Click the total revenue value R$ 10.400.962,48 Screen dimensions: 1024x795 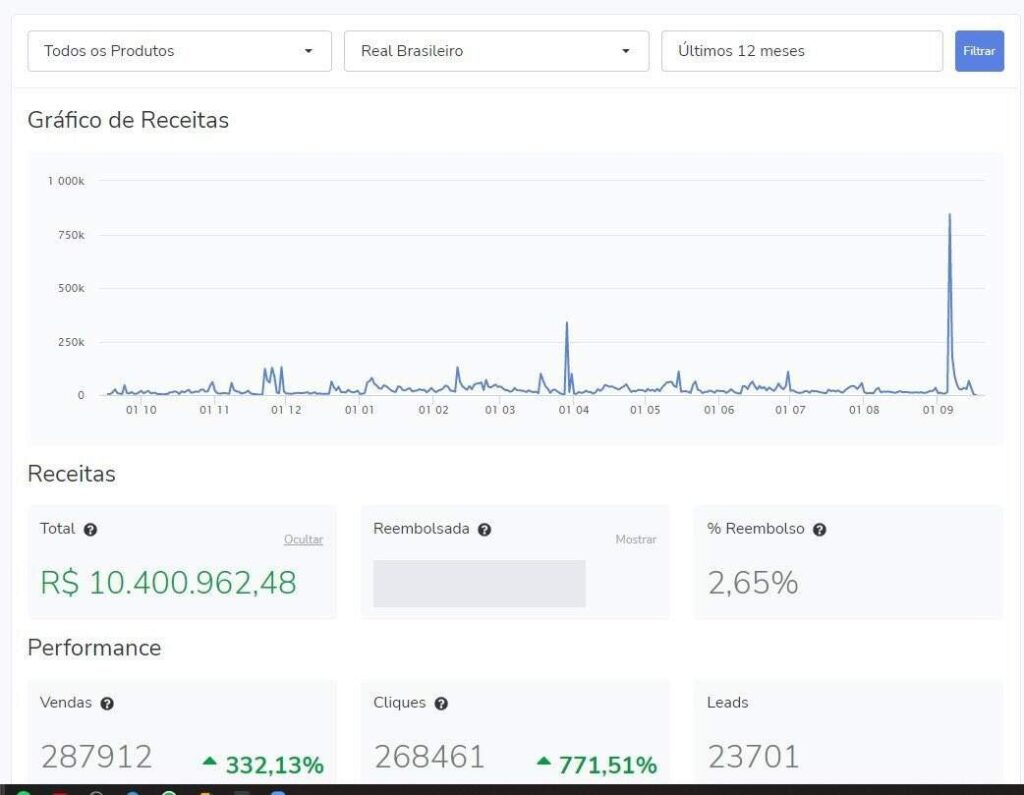pyautogui.click(x=168, y=582)
